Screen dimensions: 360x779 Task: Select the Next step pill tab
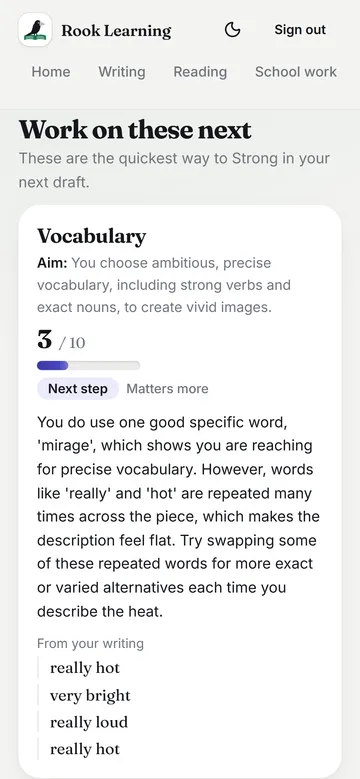coord(78,389)
